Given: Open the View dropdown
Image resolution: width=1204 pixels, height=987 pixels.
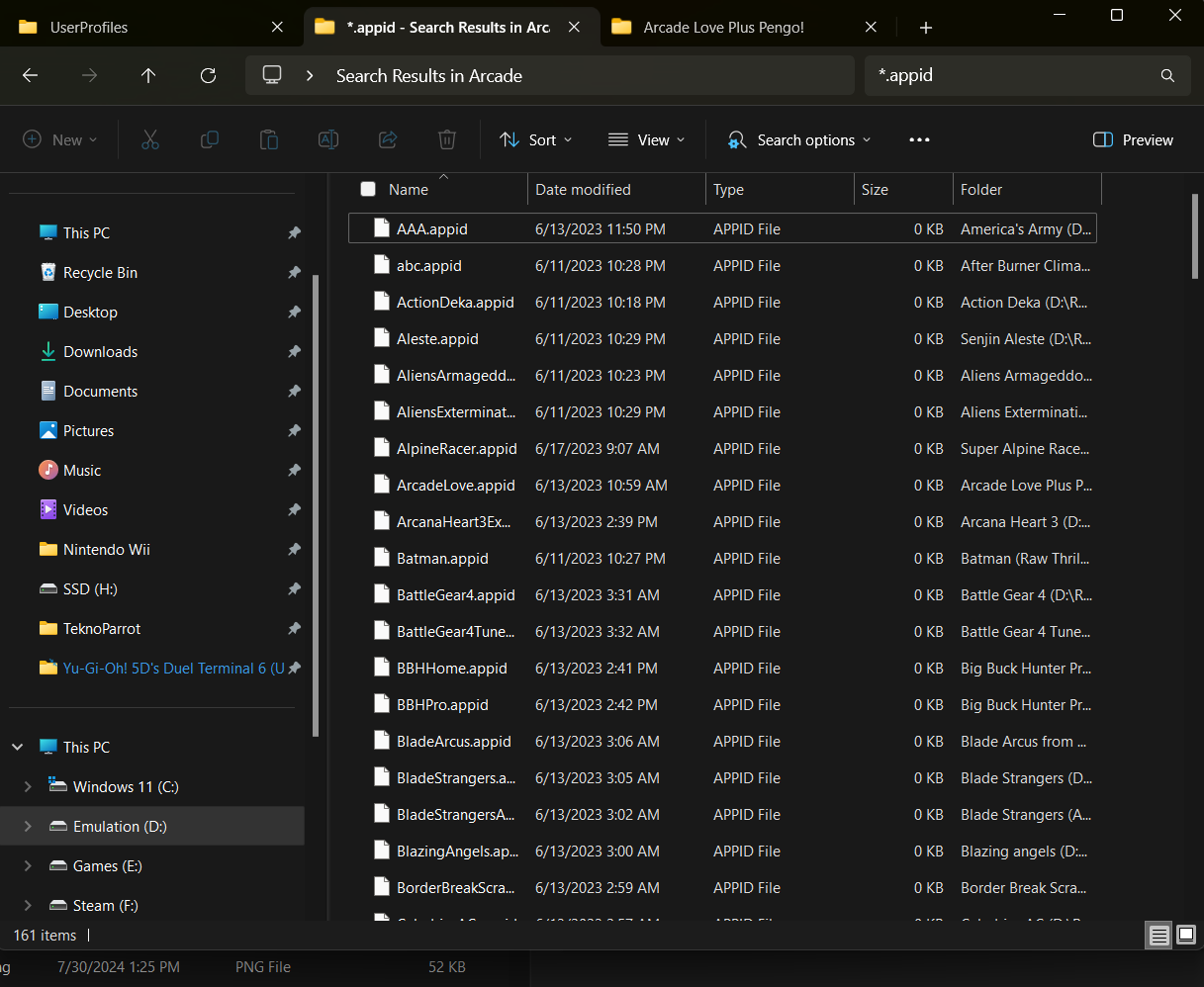Looking at the screenshot, I should coord(646,139).
